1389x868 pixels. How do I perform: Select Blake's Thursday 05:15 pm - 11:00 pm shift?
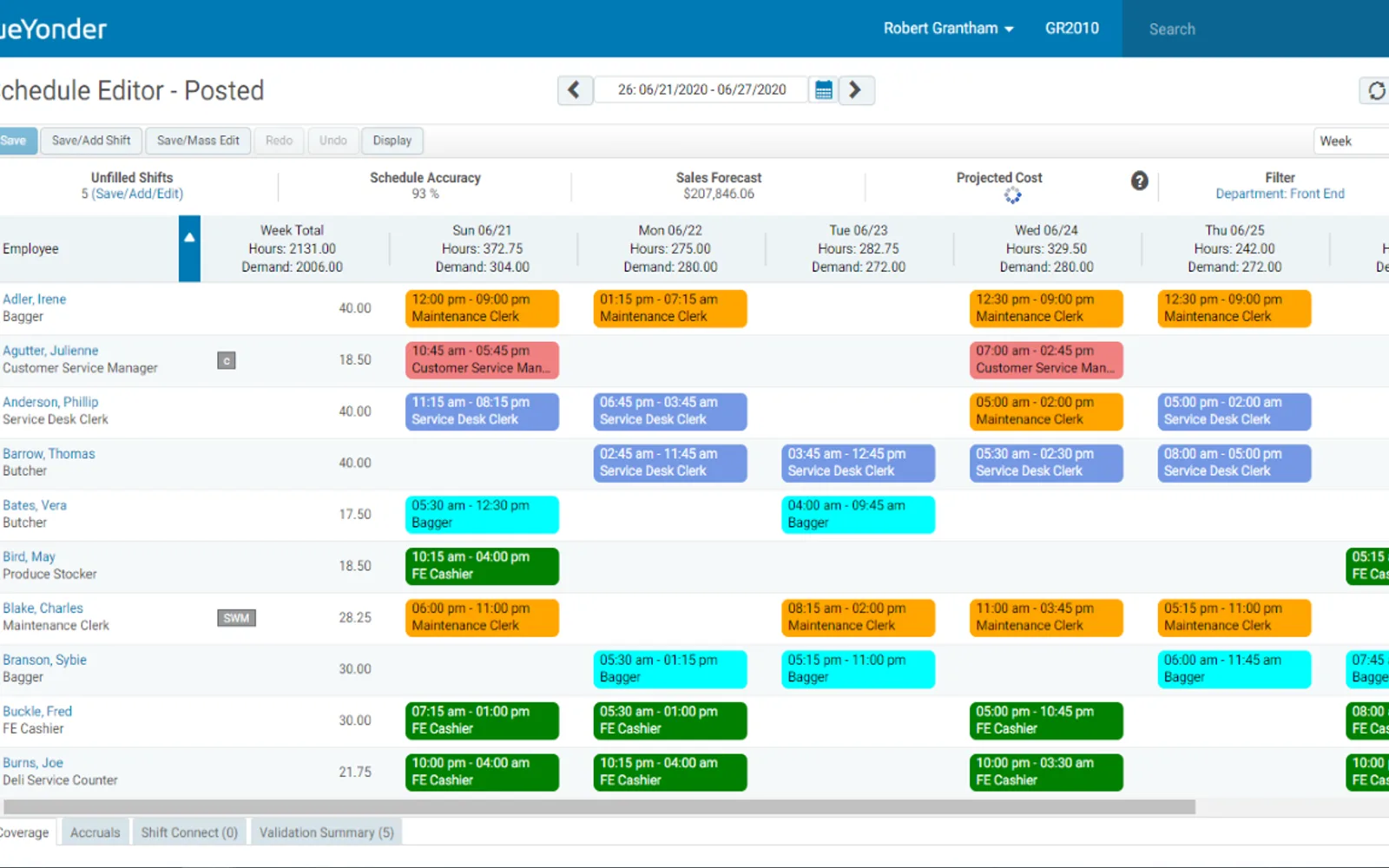pos(1234,617)
